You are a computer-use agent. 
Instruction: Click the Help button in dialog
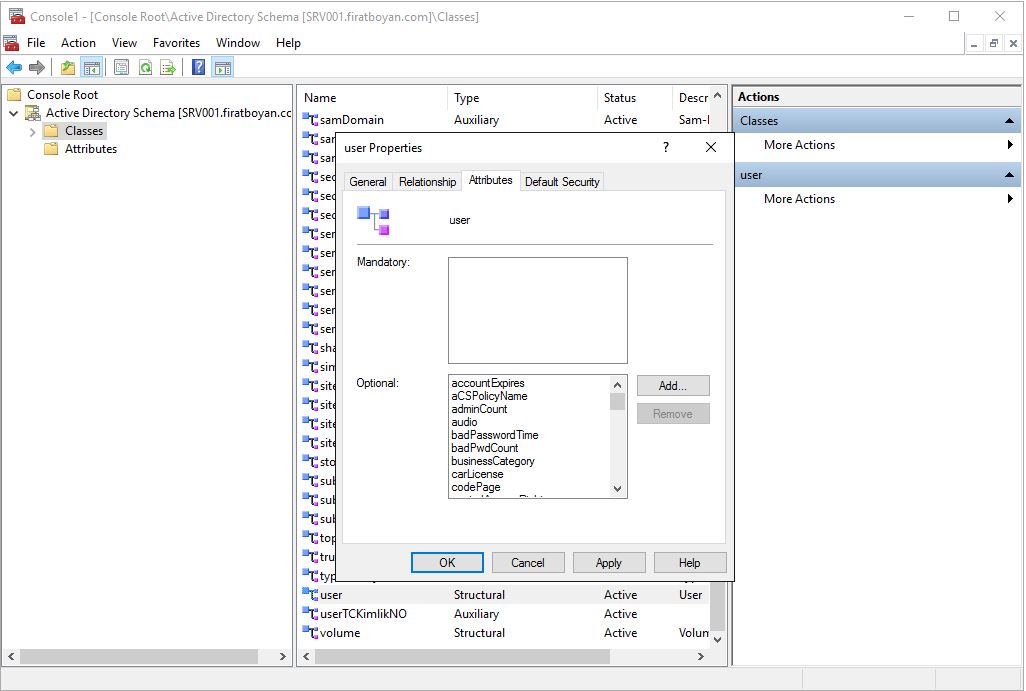tap(690, 563)
